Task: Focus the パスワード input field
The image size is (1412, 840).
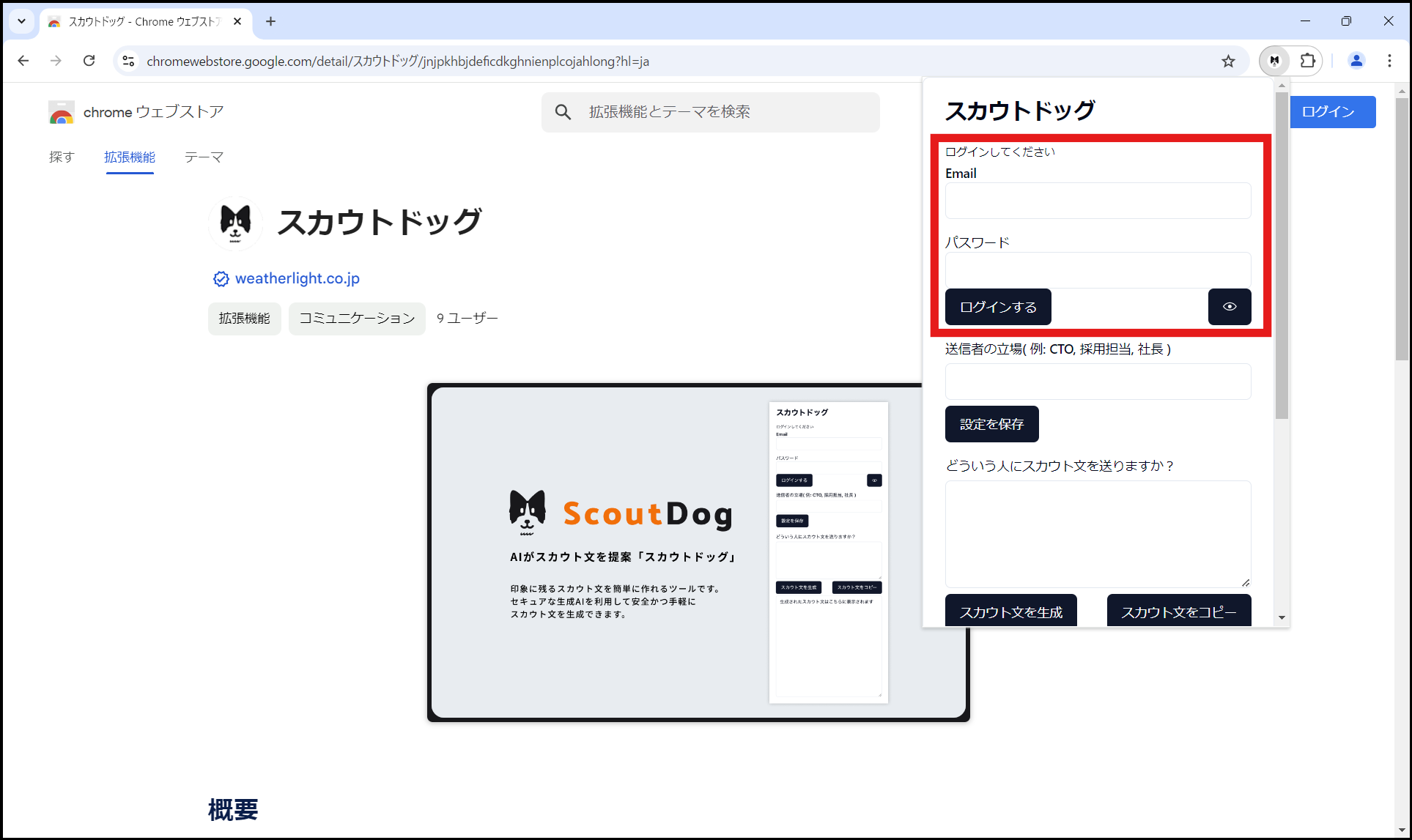Action: (1098, 270)
